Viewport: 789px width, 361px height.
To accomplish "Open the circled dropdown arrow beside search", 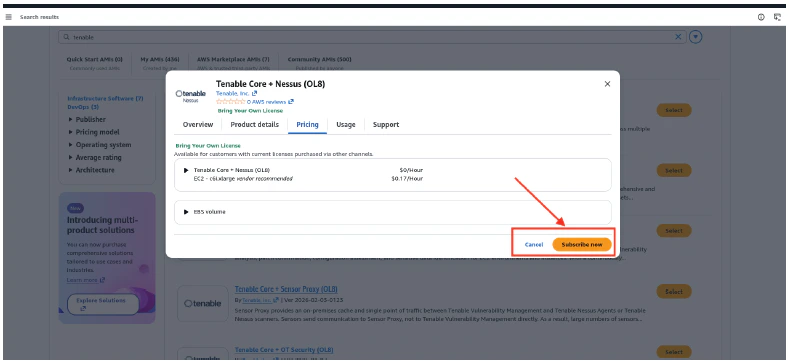I will click(695, 37).
